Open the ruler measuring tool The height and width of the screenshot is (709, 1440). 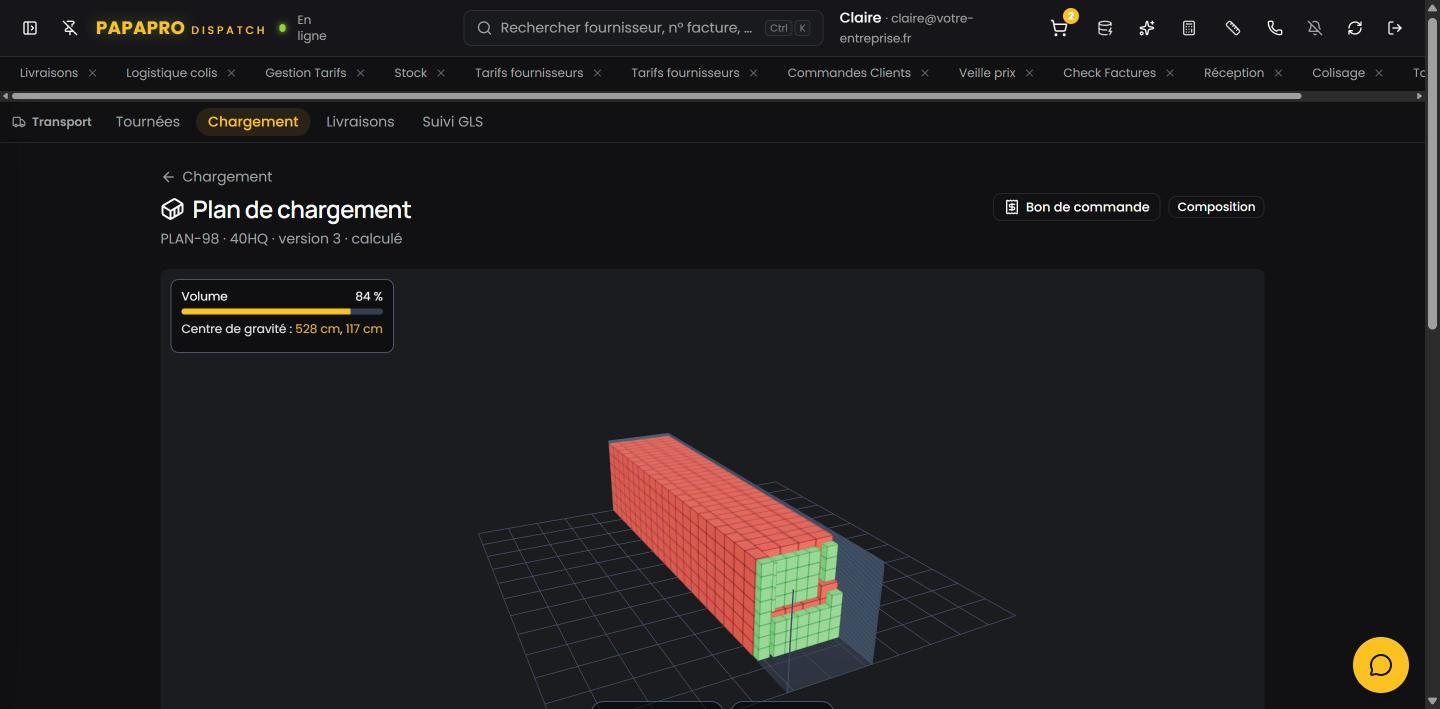pos(1233,28)
